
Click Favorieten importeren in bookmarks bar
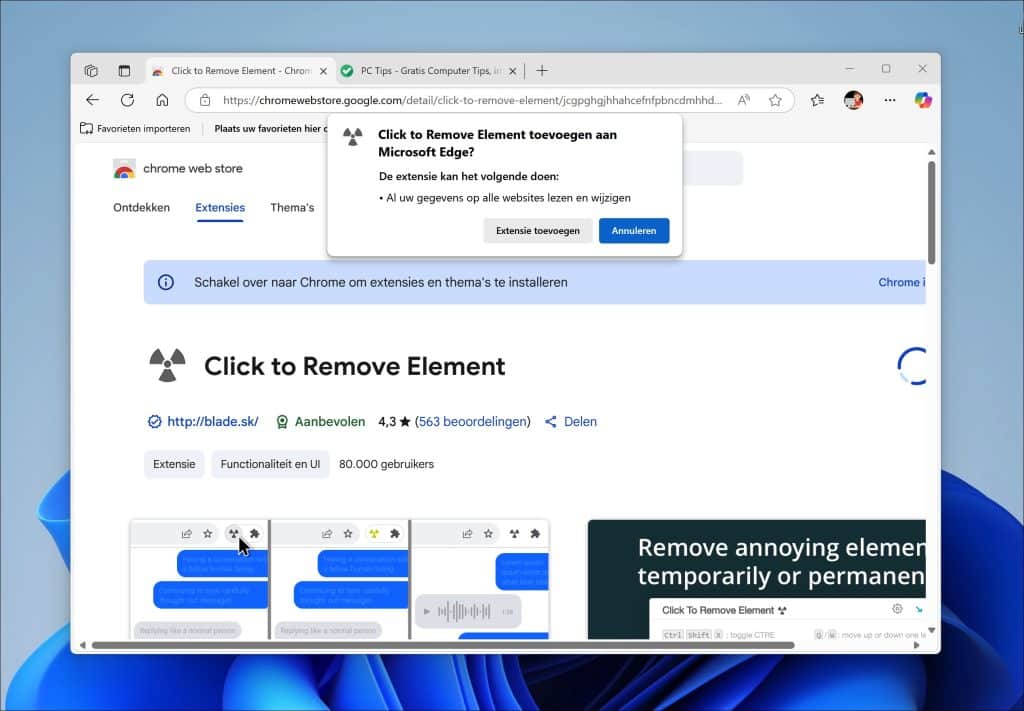click(135, 129)
